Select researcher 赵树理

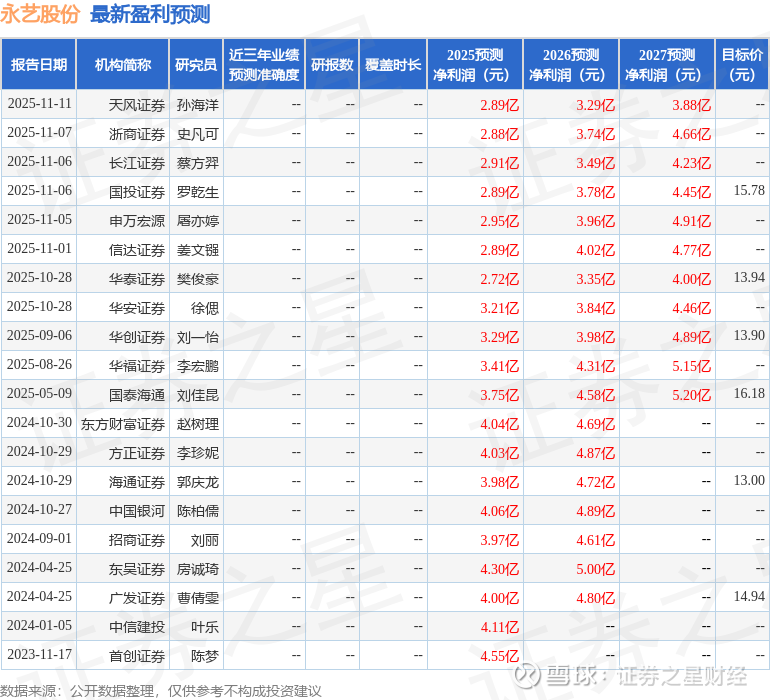pos(197,423)
